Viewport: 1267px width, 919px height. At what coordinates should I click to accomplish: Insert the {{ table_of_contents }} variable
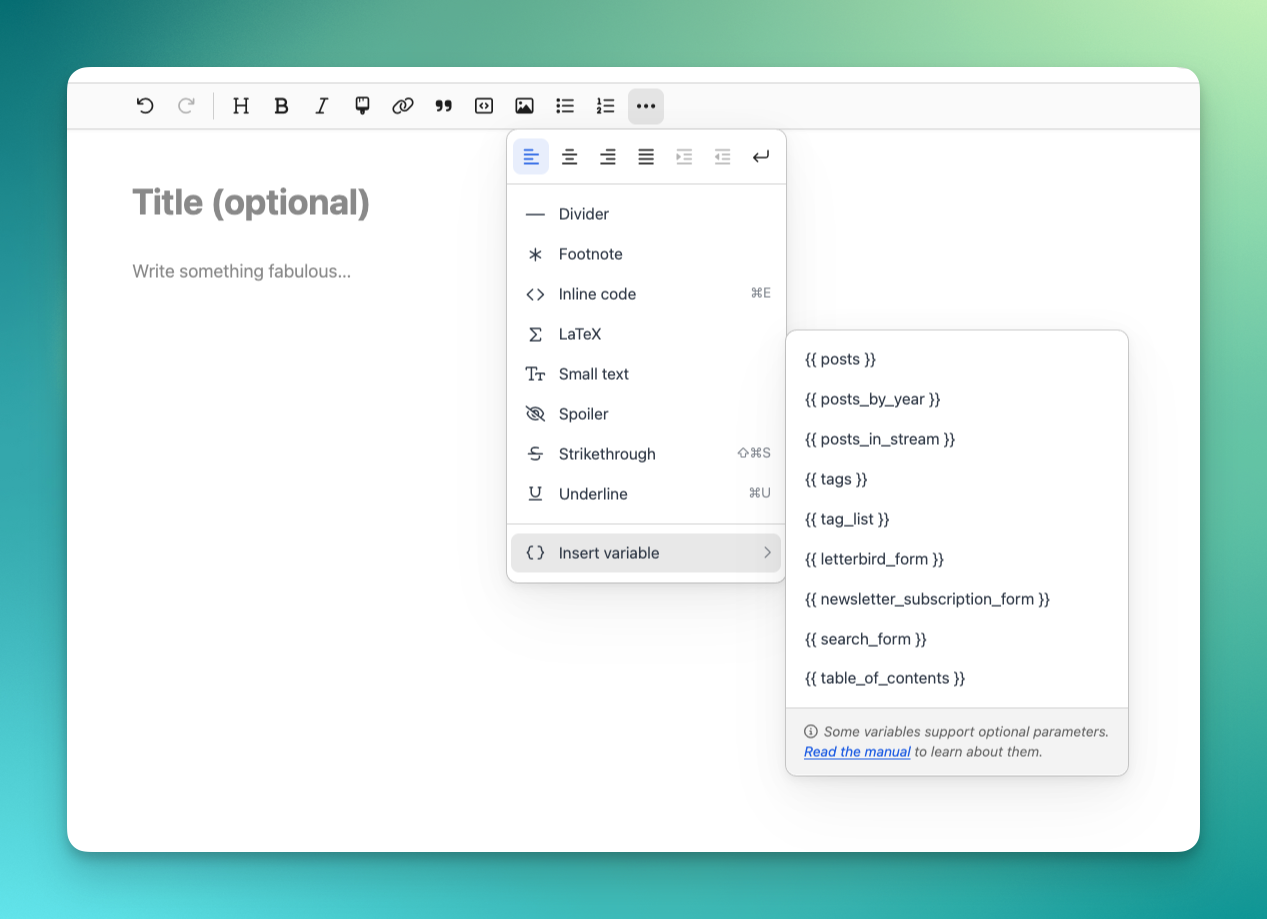click(957, 678)
